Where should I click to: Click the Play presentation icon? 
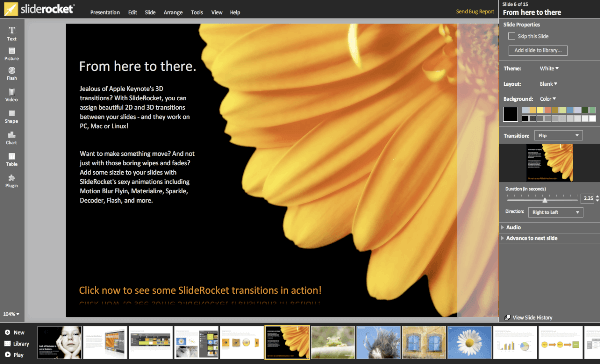[x=7, y=355]
